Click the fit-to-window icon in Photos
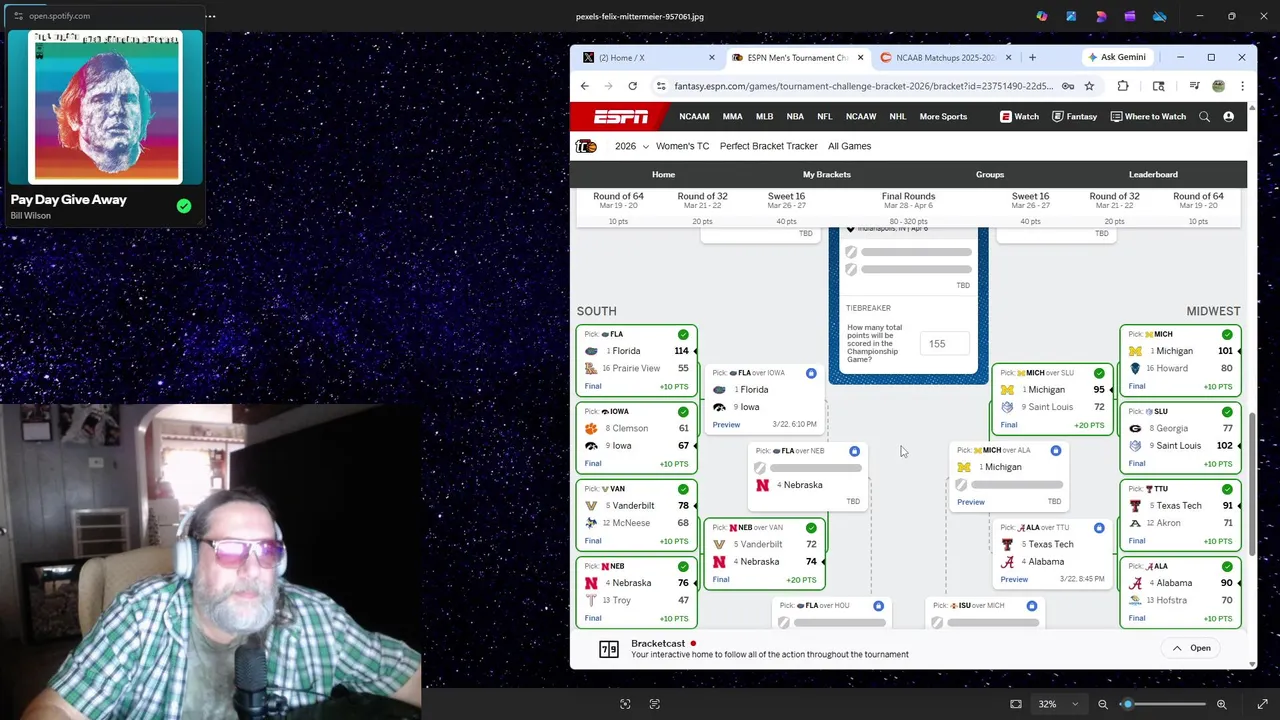The width and height of the screenshot is (1280, 720). click(1016, 704)
